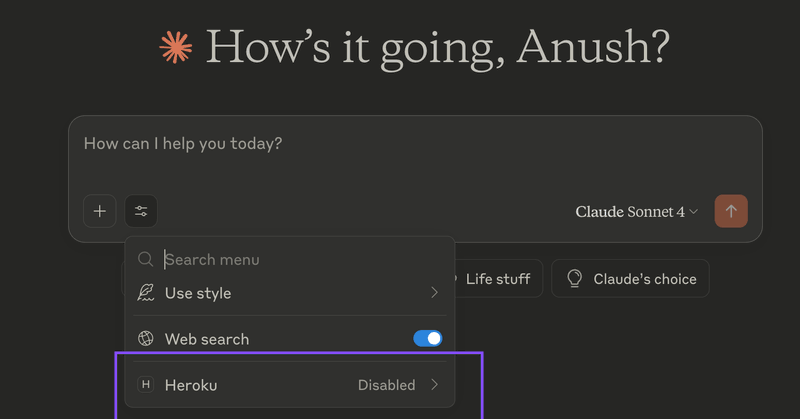800x419 pixels.
Task: Open the Heroku menu entry
Action: click(x=289, y=384)
